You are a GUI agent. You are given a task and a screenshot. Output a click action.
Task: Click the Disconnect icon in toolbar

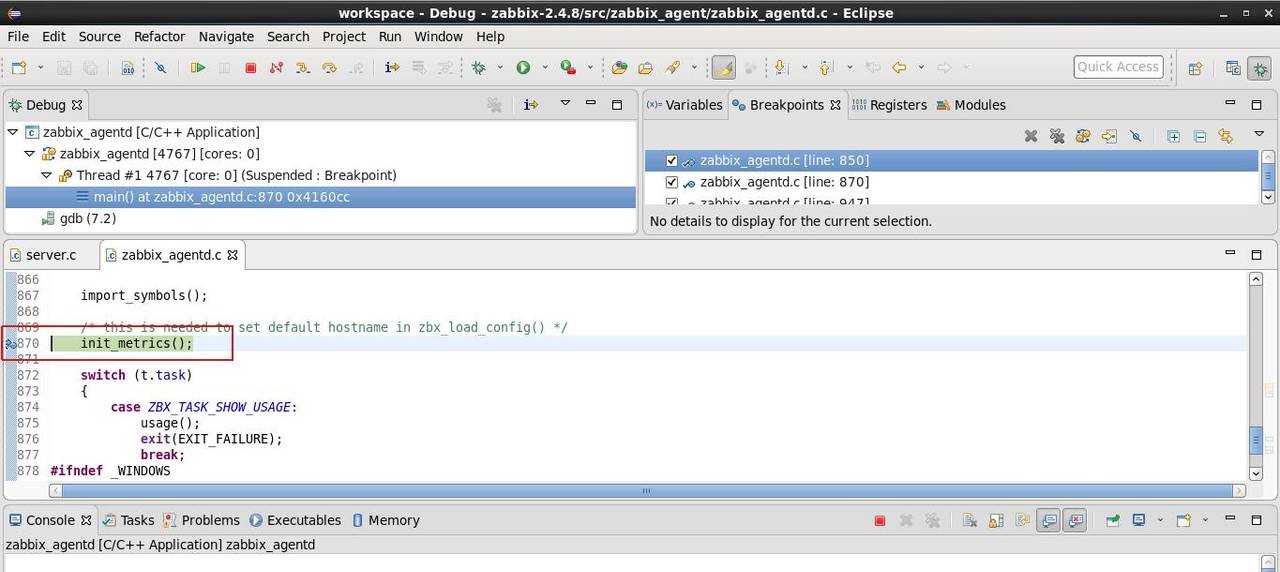[x=276, y=68]
